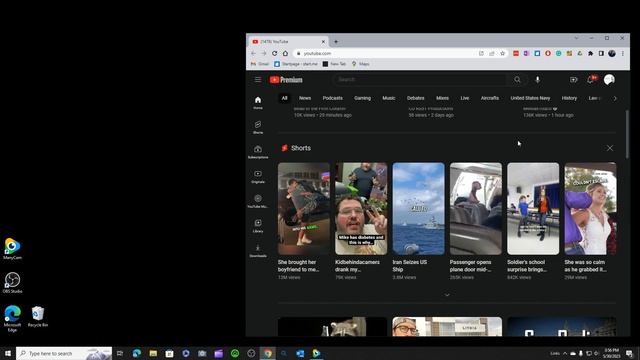This screenshot has width=640, height=360.
Task: Bookmark this page with the star icon
Action: (x=502, y=53)
